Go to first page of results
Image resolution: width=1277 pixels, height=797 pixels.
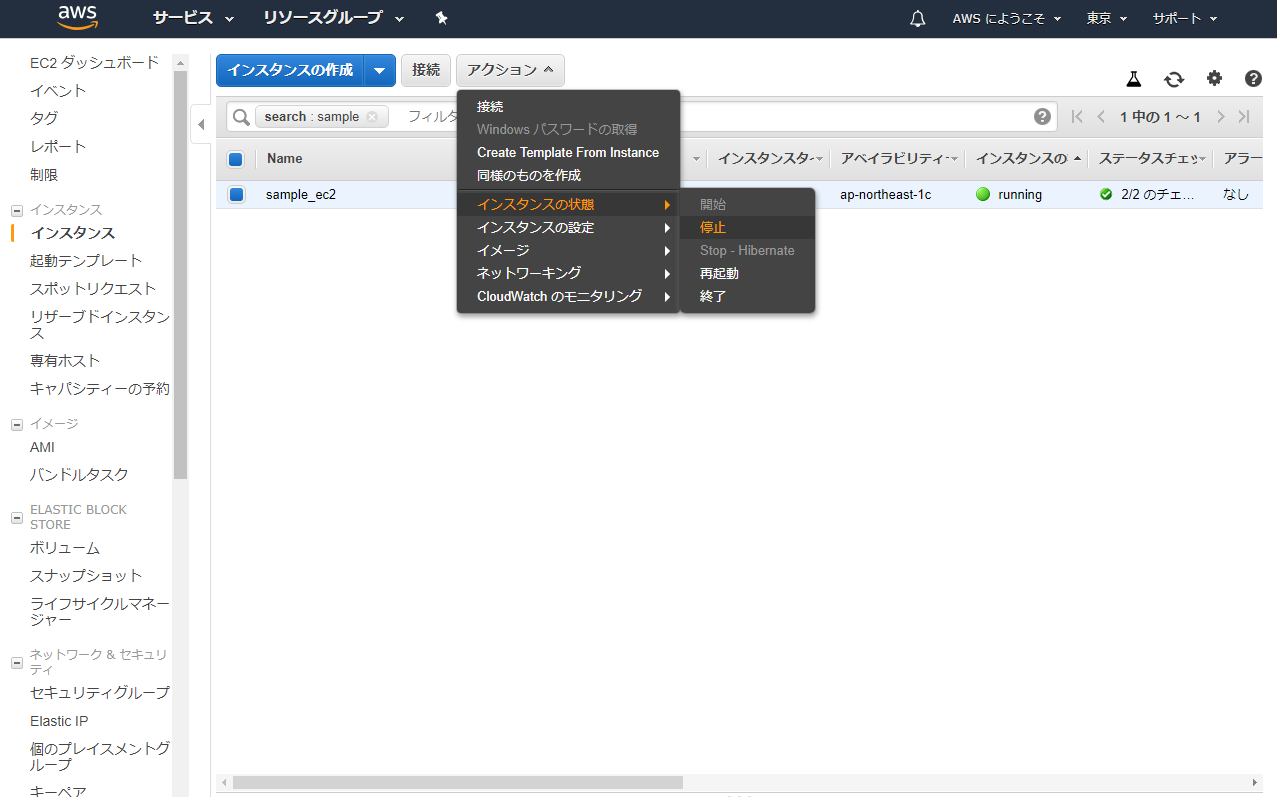[1077, 117]
